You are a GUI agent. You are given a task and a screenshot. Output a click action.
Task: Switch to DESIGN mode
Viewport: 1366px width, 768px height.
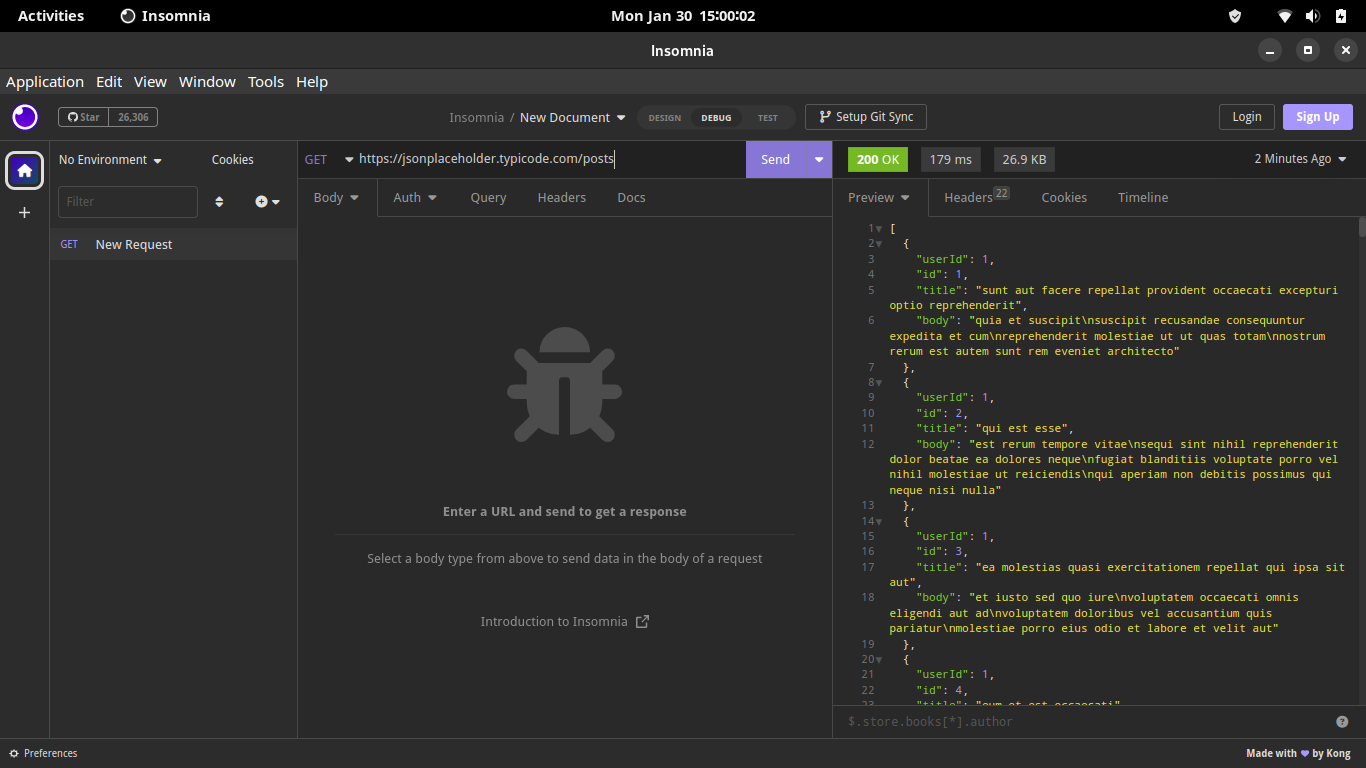pos(664,117)
